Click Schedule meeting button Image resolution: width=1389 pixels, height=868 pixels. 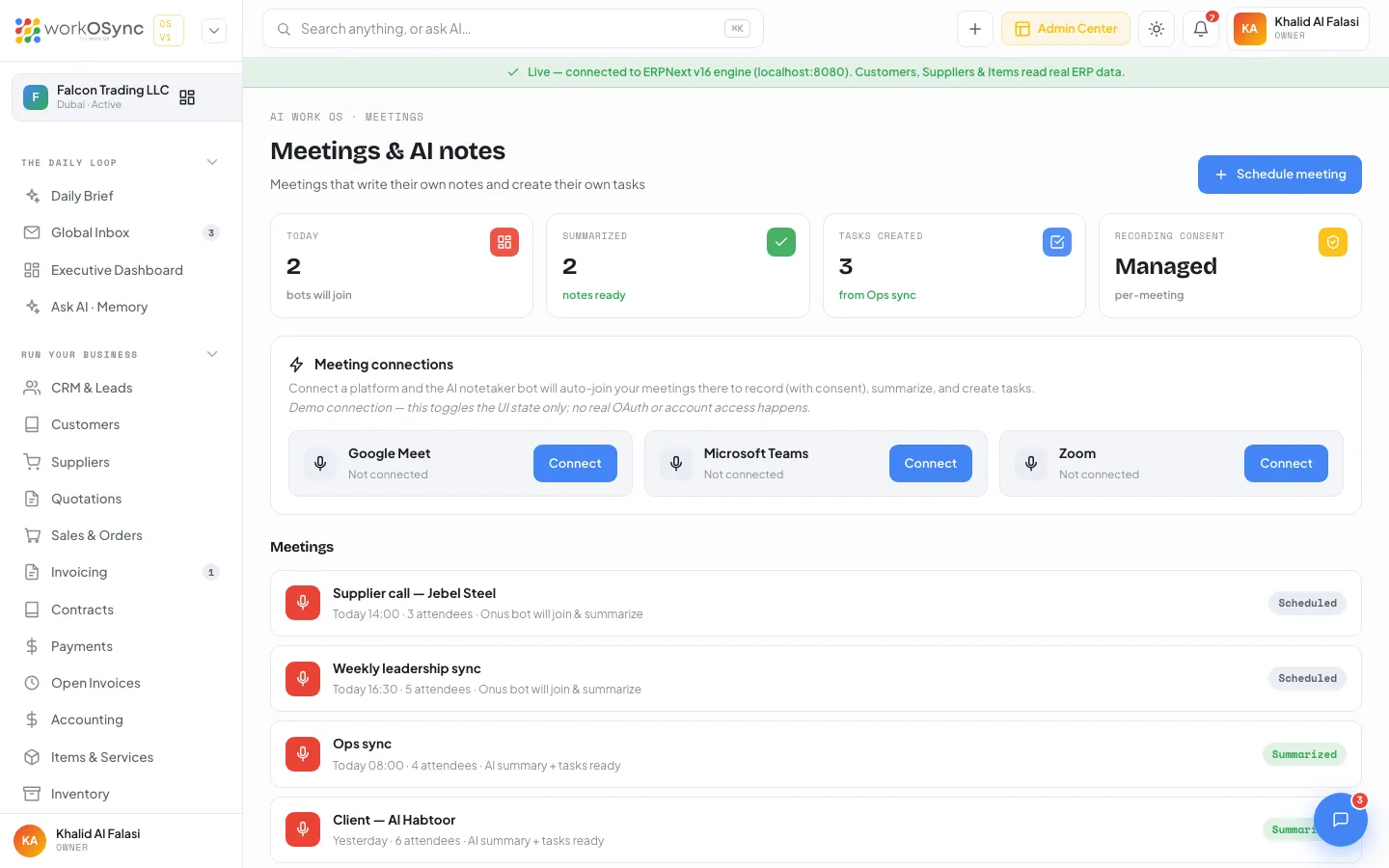click(1280, 175)
